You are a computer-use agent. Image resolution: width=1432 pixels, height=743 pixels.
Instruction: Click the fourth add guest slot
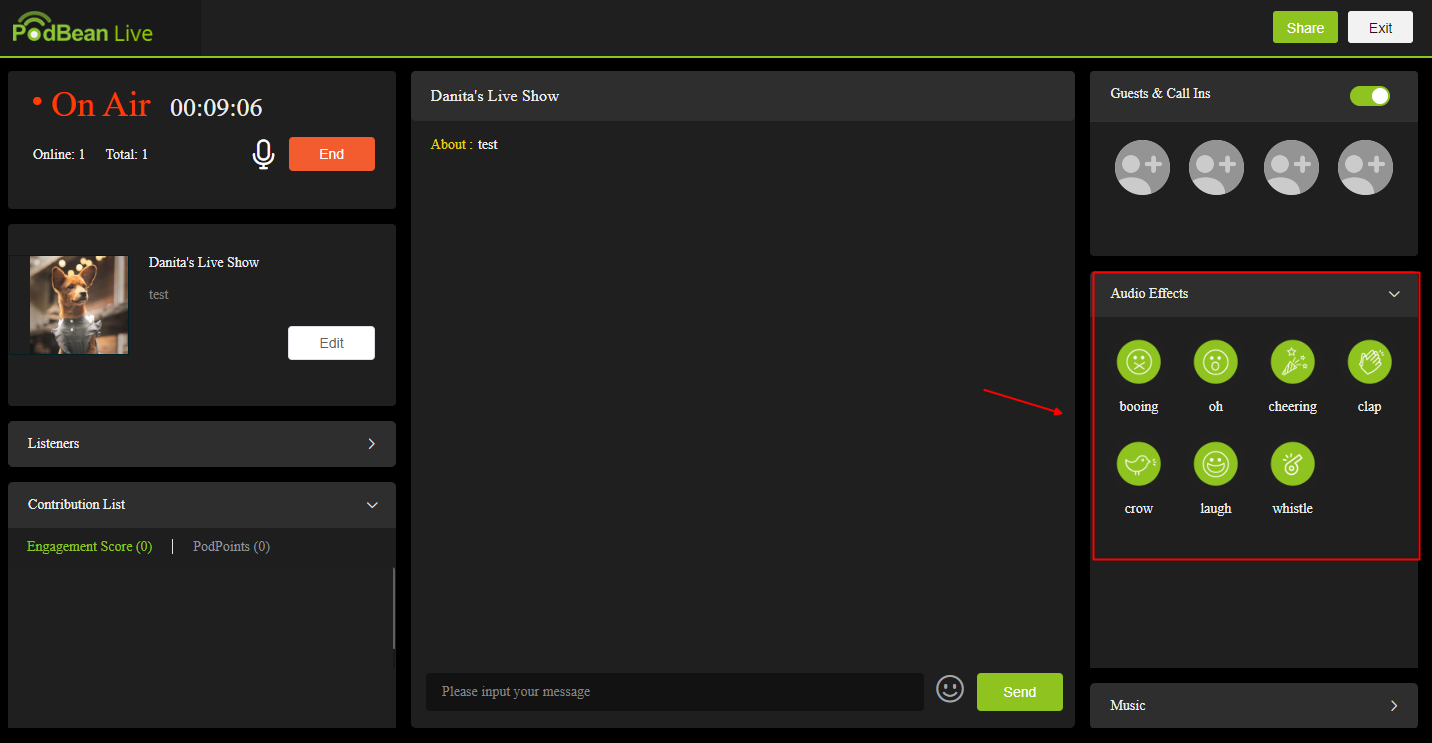[1365, 167]
